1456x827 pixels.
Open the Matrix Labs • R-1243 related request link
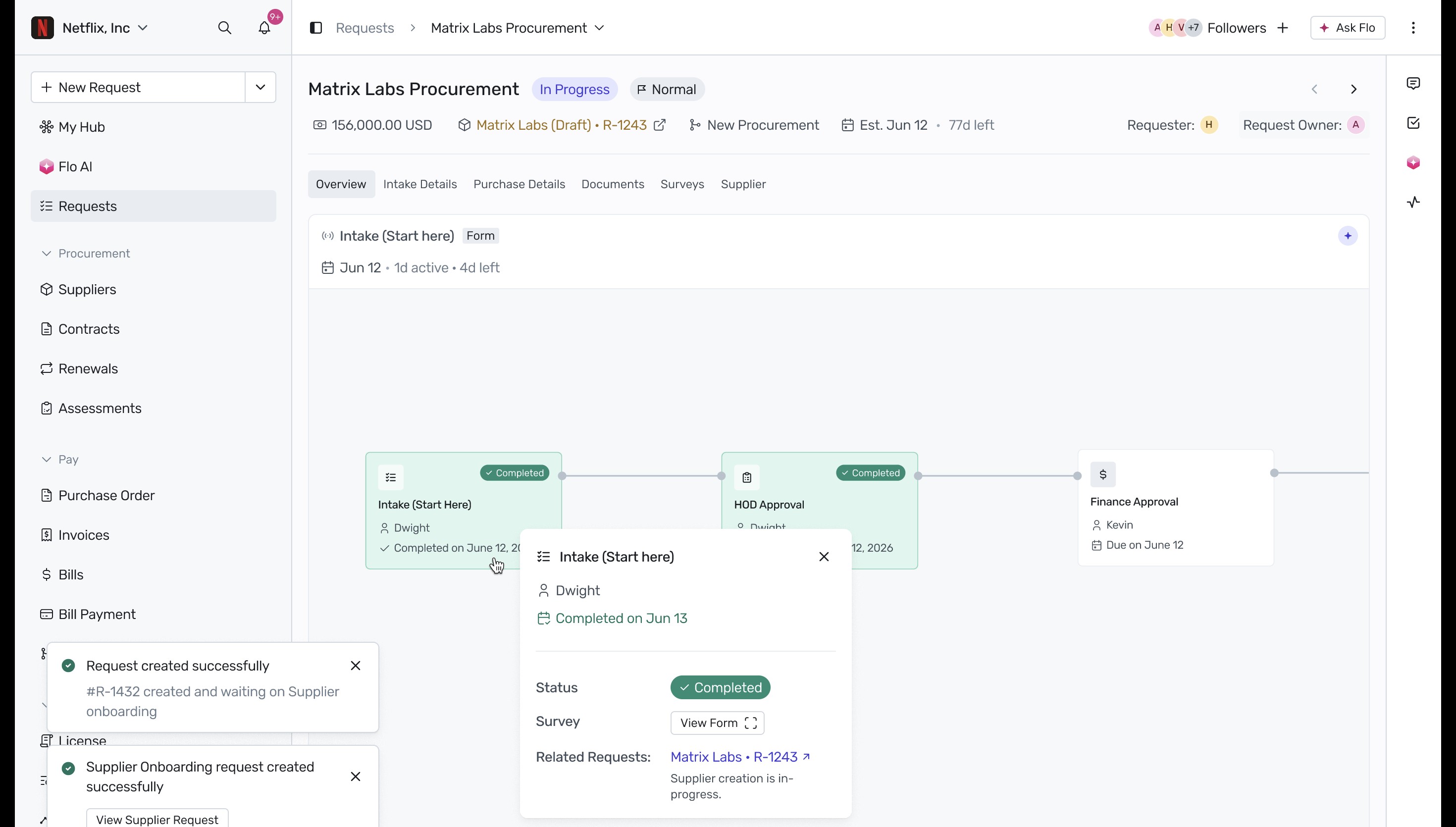pyautogui.click(x=740, y=757)
